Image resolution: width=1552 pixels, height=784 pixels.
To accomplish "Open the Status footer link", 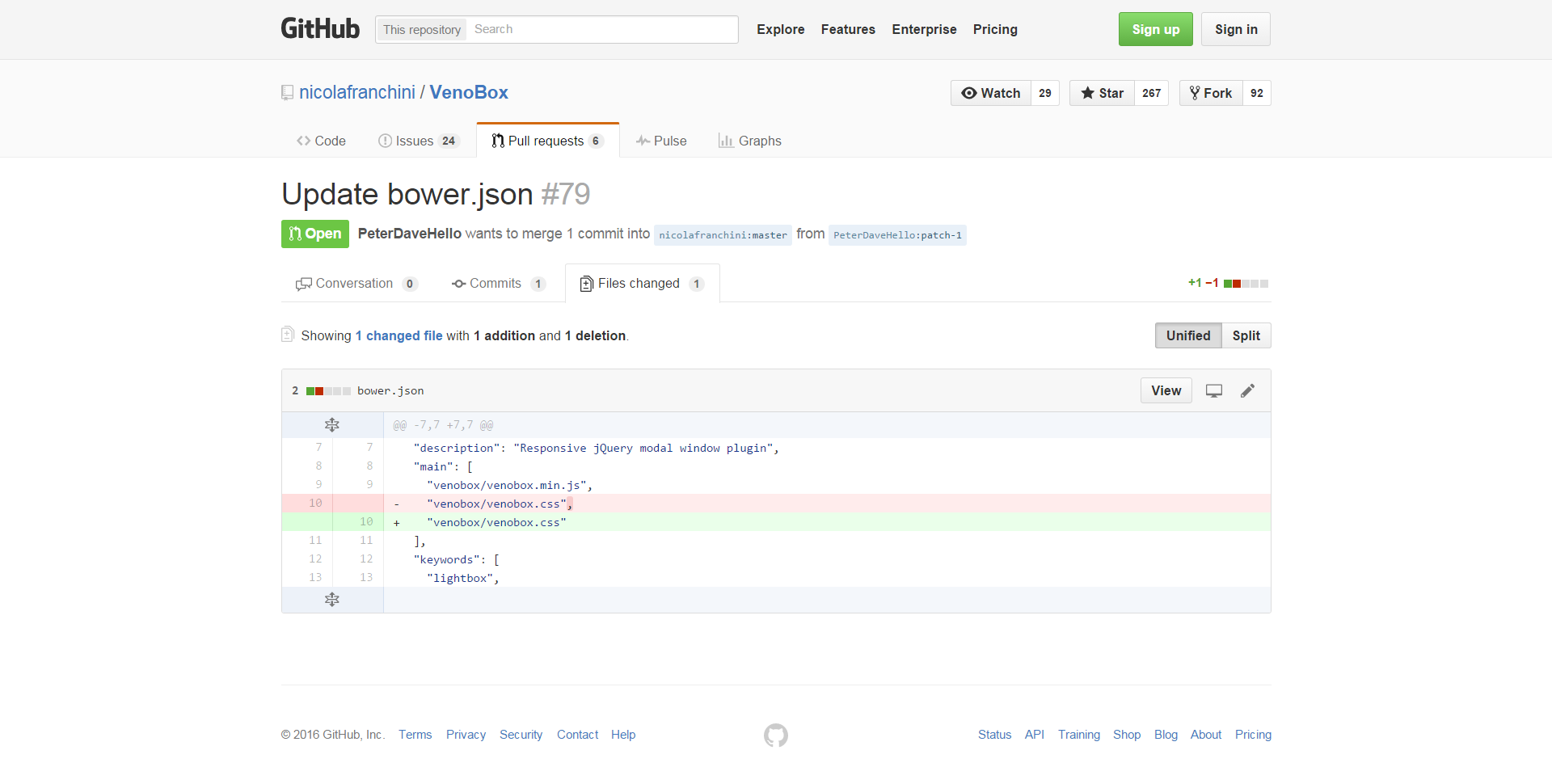I will click(995, 735).
